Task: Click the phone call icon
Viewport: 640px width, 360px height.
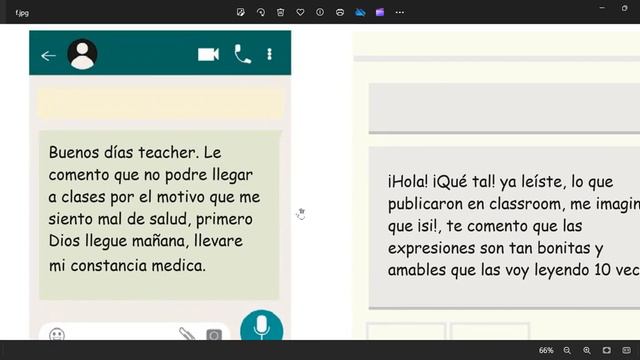Action: pos(243,54)
